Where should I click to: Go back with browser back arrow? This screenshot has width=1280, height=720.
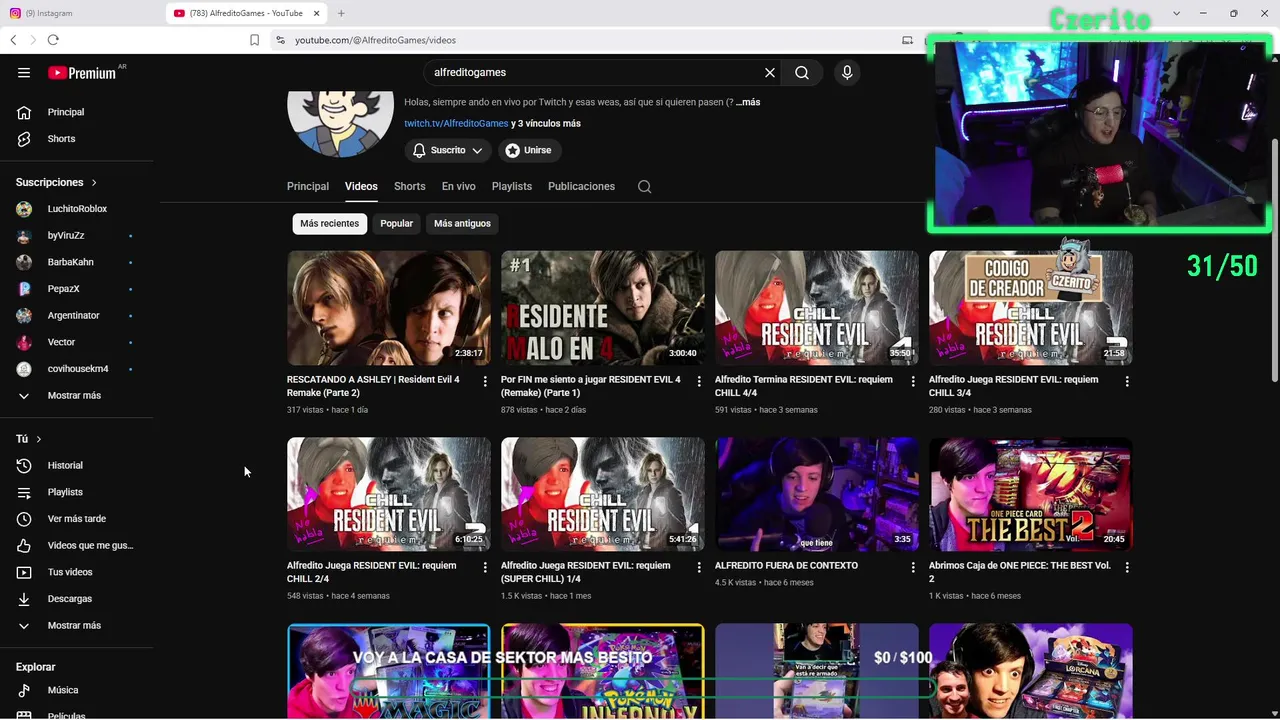click(13, 40)
